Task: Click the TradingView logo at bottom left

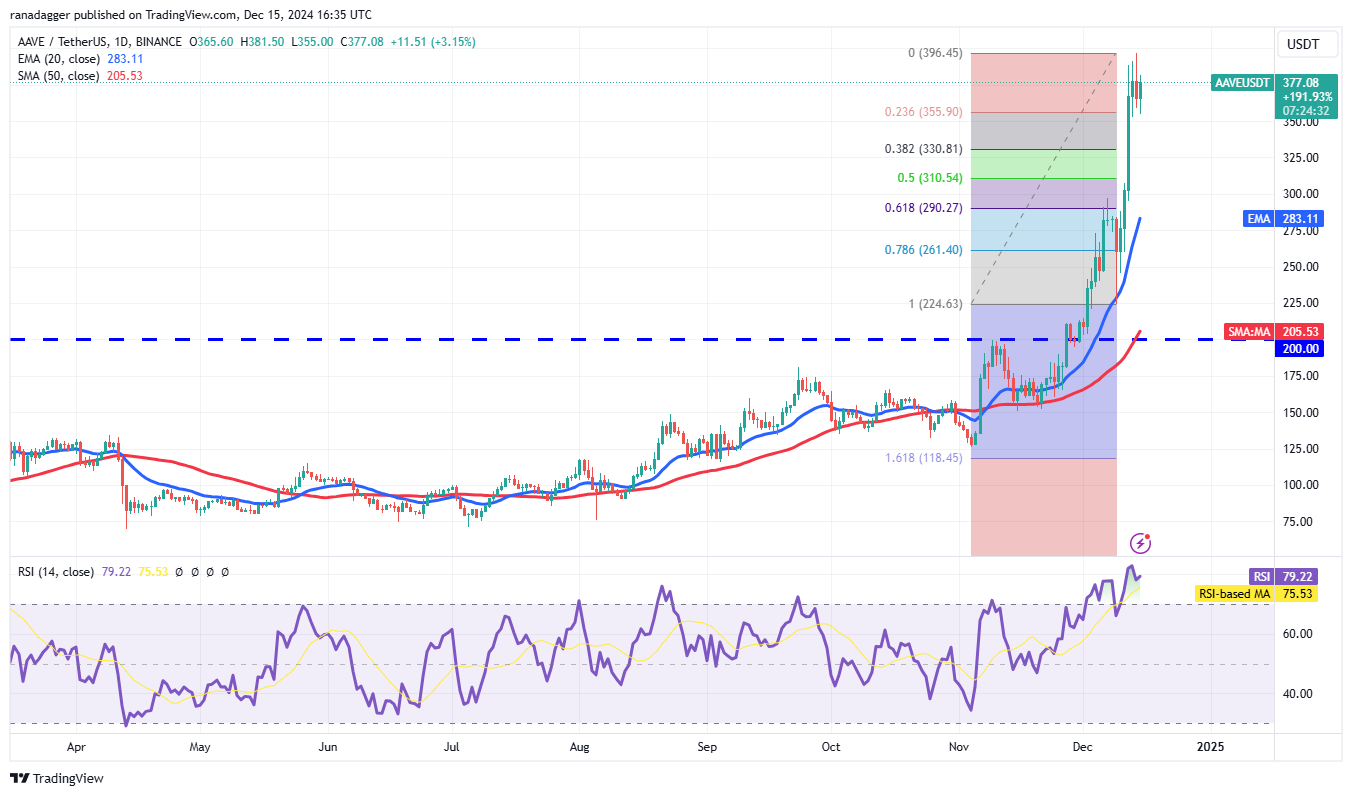Action: (57, 778)
